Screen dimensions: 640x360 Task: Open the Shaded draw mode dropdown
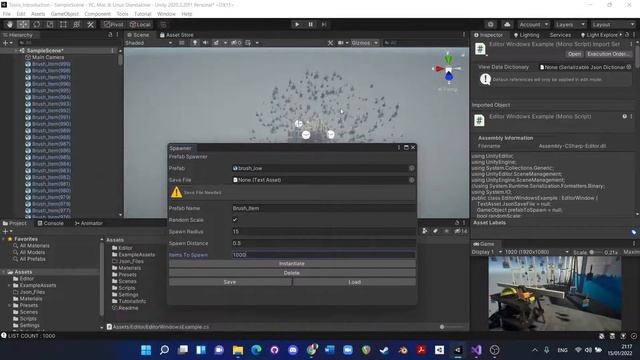tap(149, 42)
